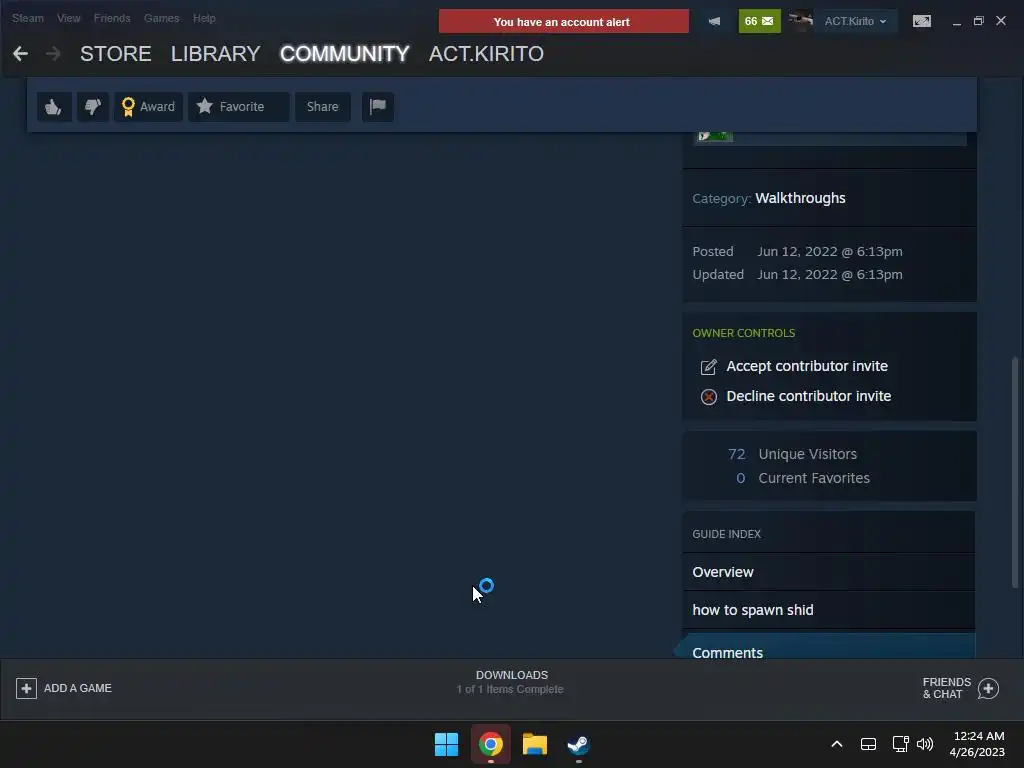
Task: Open the Games menu
Action: tap(161, 18)
